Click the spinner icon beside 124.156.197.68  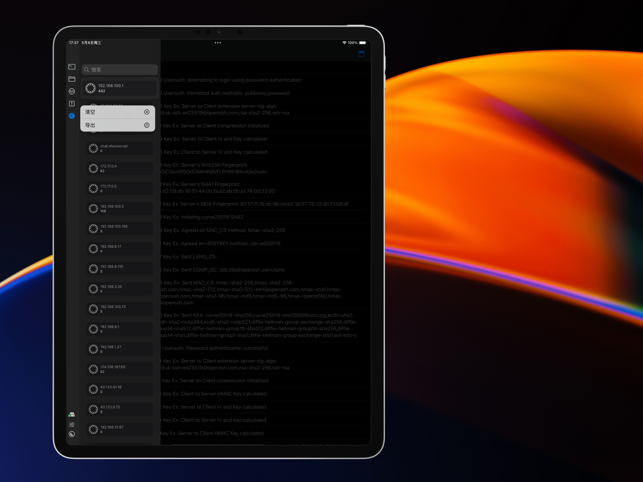(93, 369)
